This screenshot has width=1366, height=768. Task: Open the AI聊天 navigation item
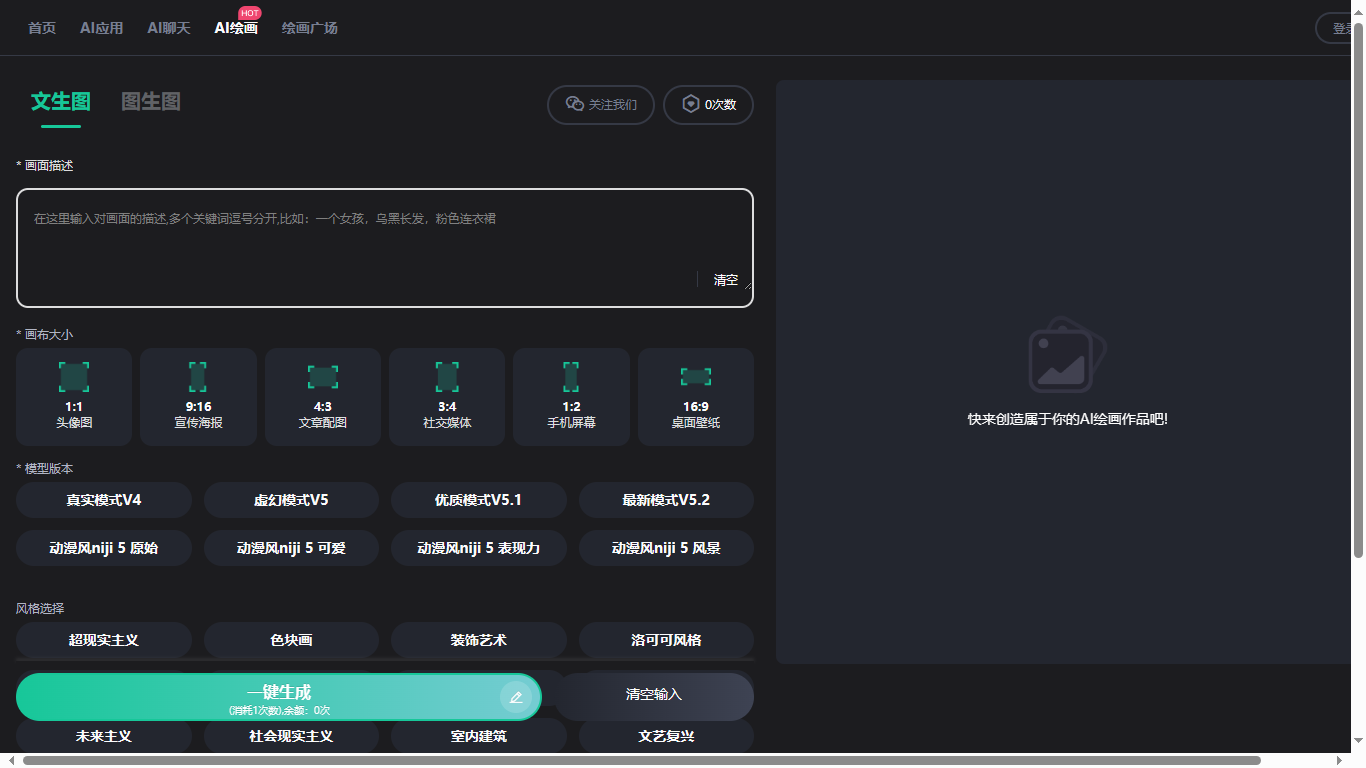[169, 28]
